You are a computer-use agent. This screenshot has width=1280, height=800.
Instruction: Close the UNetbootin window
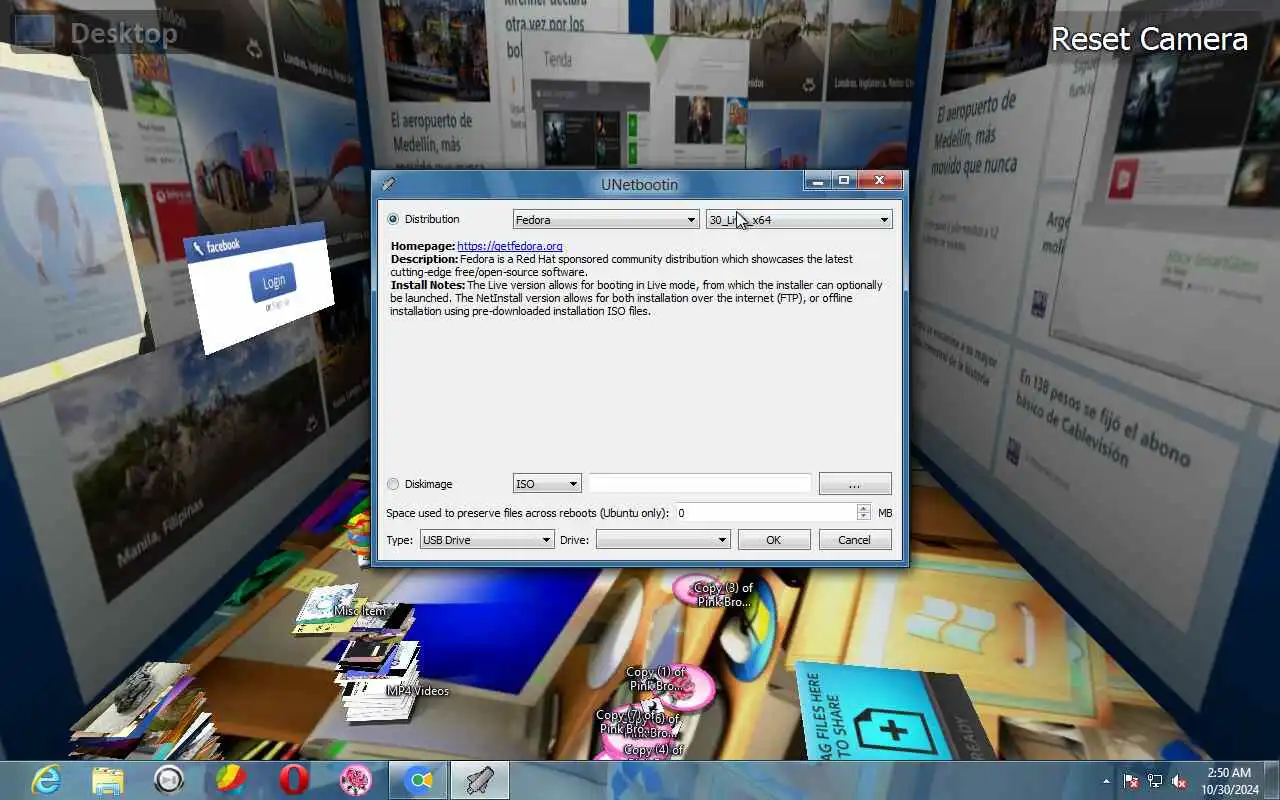coord(880,181)
